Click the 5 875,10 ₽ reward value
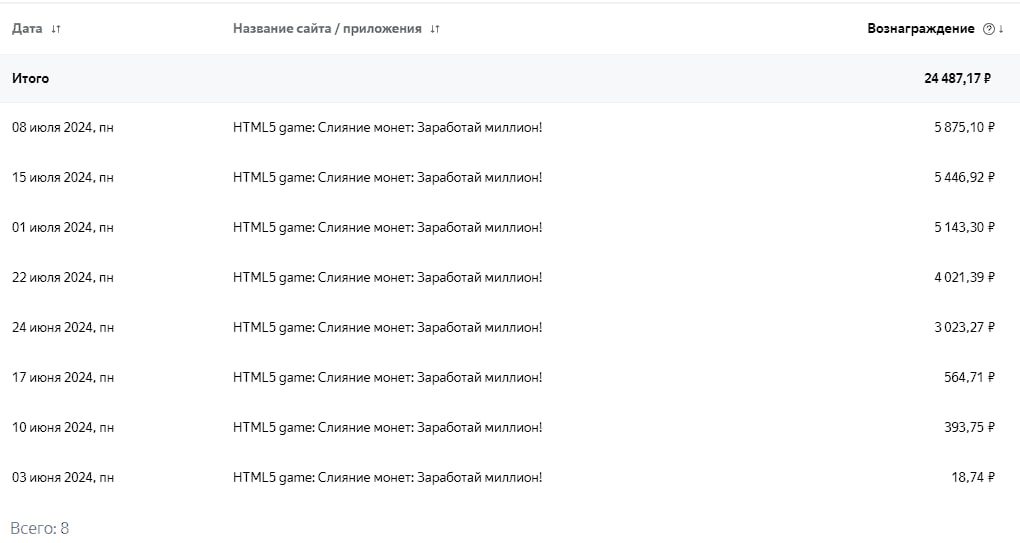The image size is (1020, 543). (964, 127)
